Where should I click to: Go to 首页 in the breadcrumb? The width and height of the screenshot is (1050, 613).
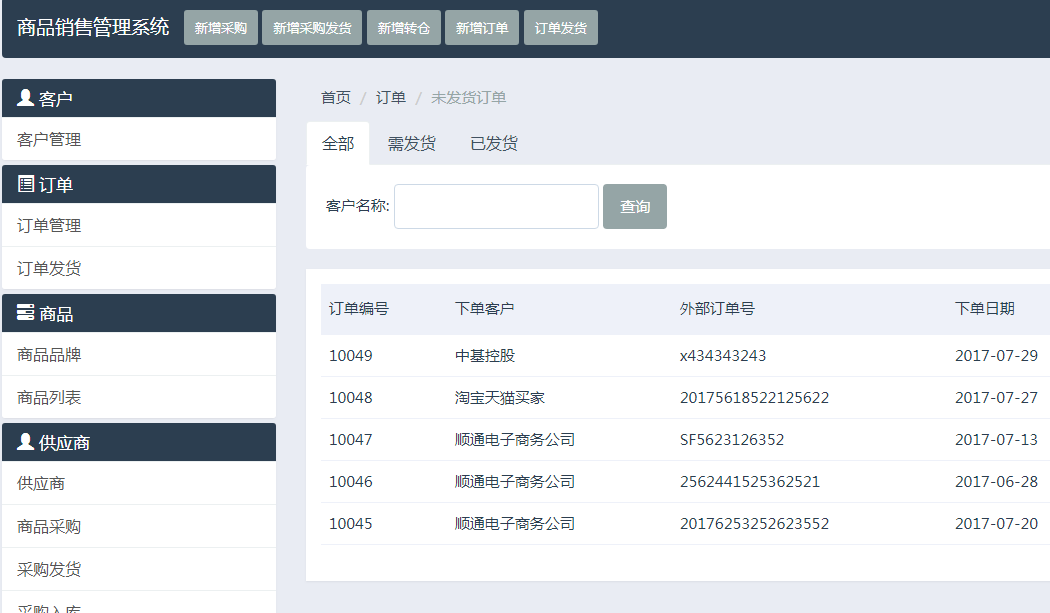[x=336, y=97]
